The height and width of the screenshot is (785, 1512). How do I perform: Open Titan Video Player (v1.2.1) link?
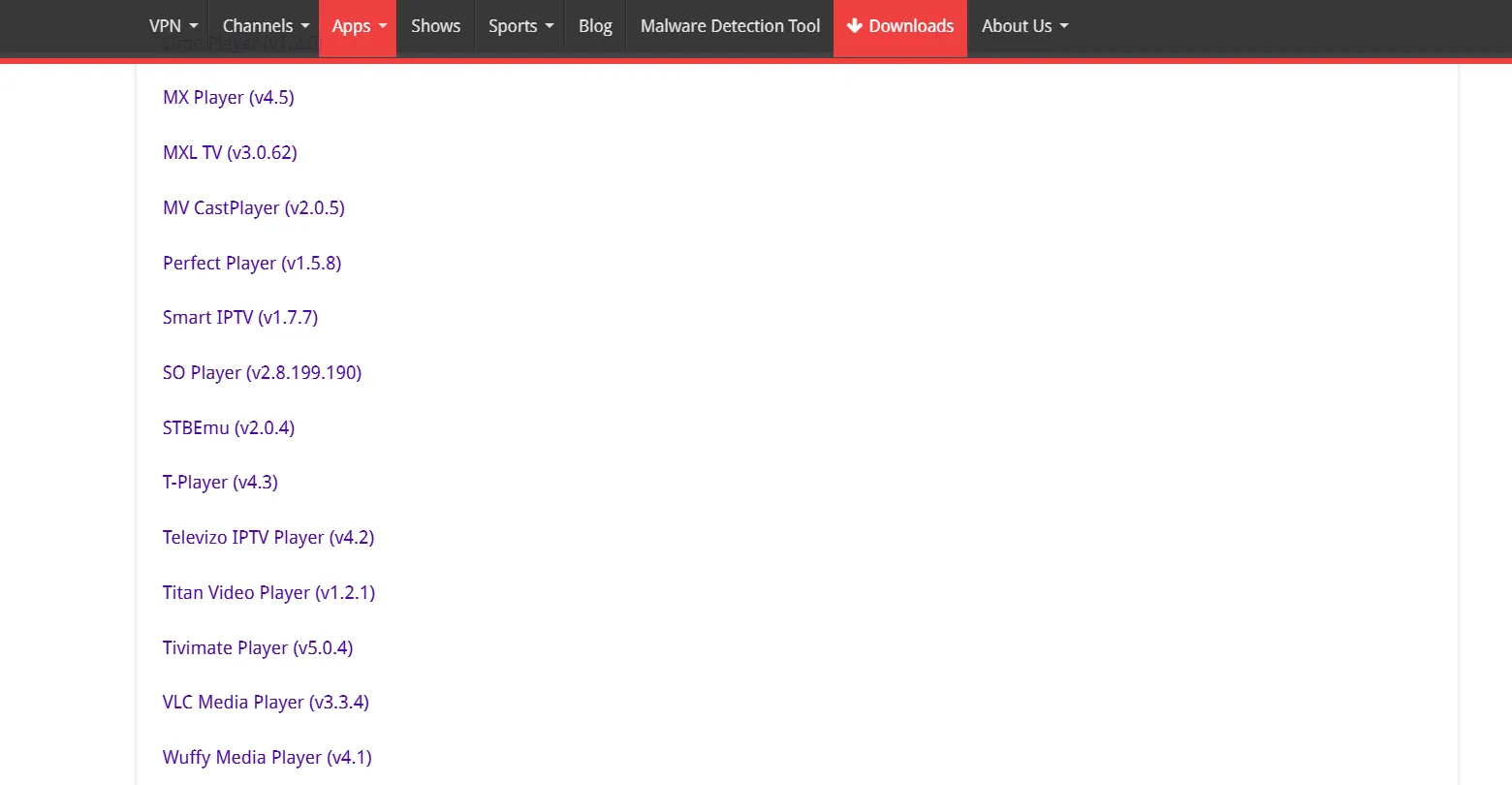tap(268, 593)
